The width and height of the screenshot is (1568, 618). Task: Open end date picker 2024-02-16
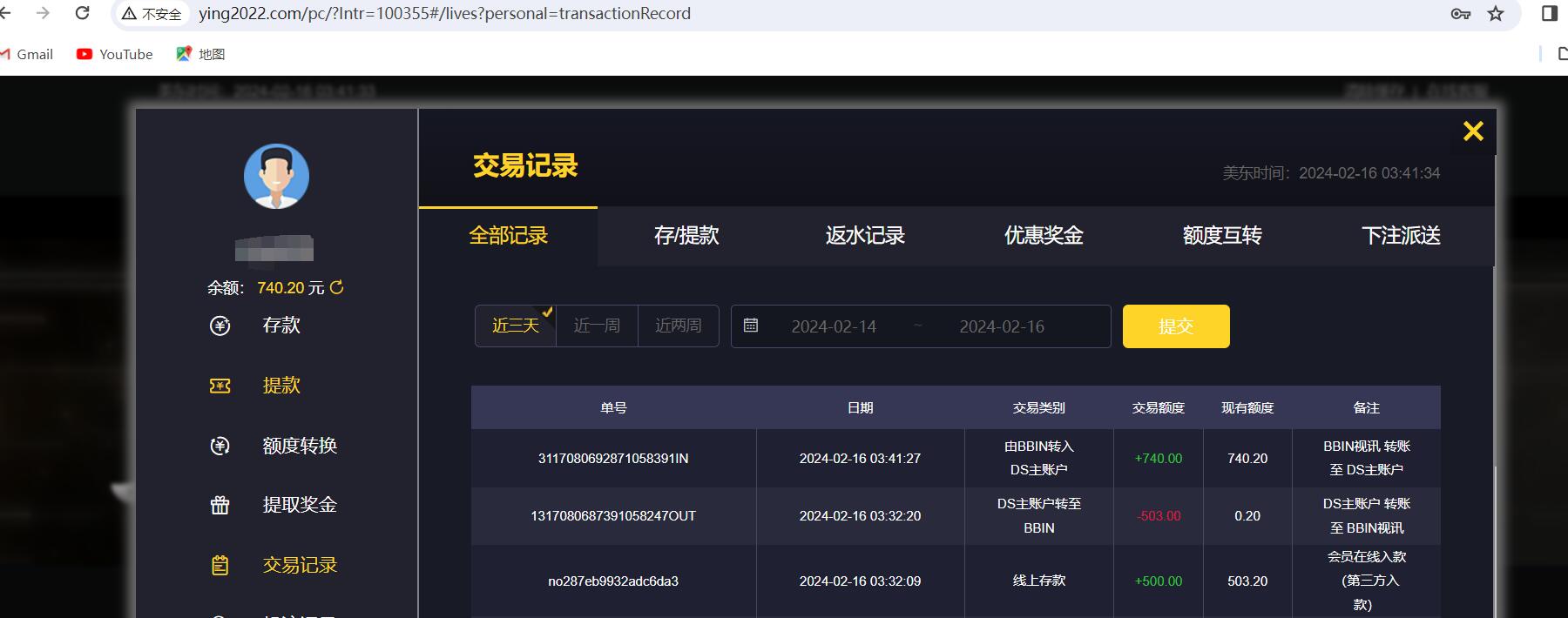click(x=1002, y=326)
